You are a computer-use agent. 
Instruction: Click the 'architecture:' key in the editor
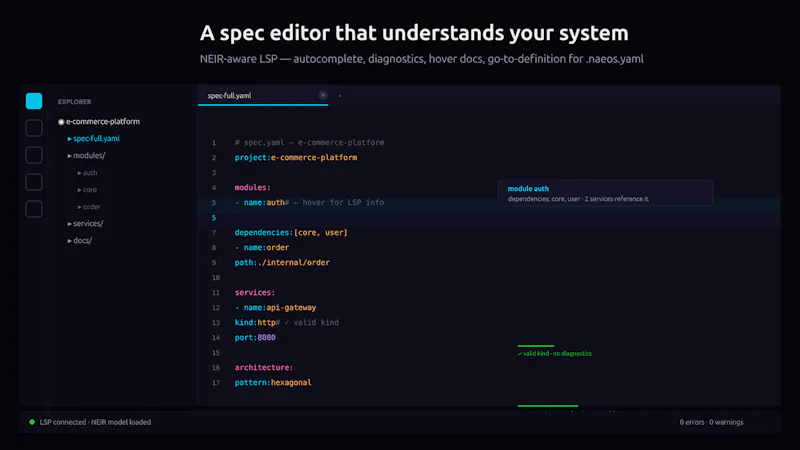tap(264, 367)
